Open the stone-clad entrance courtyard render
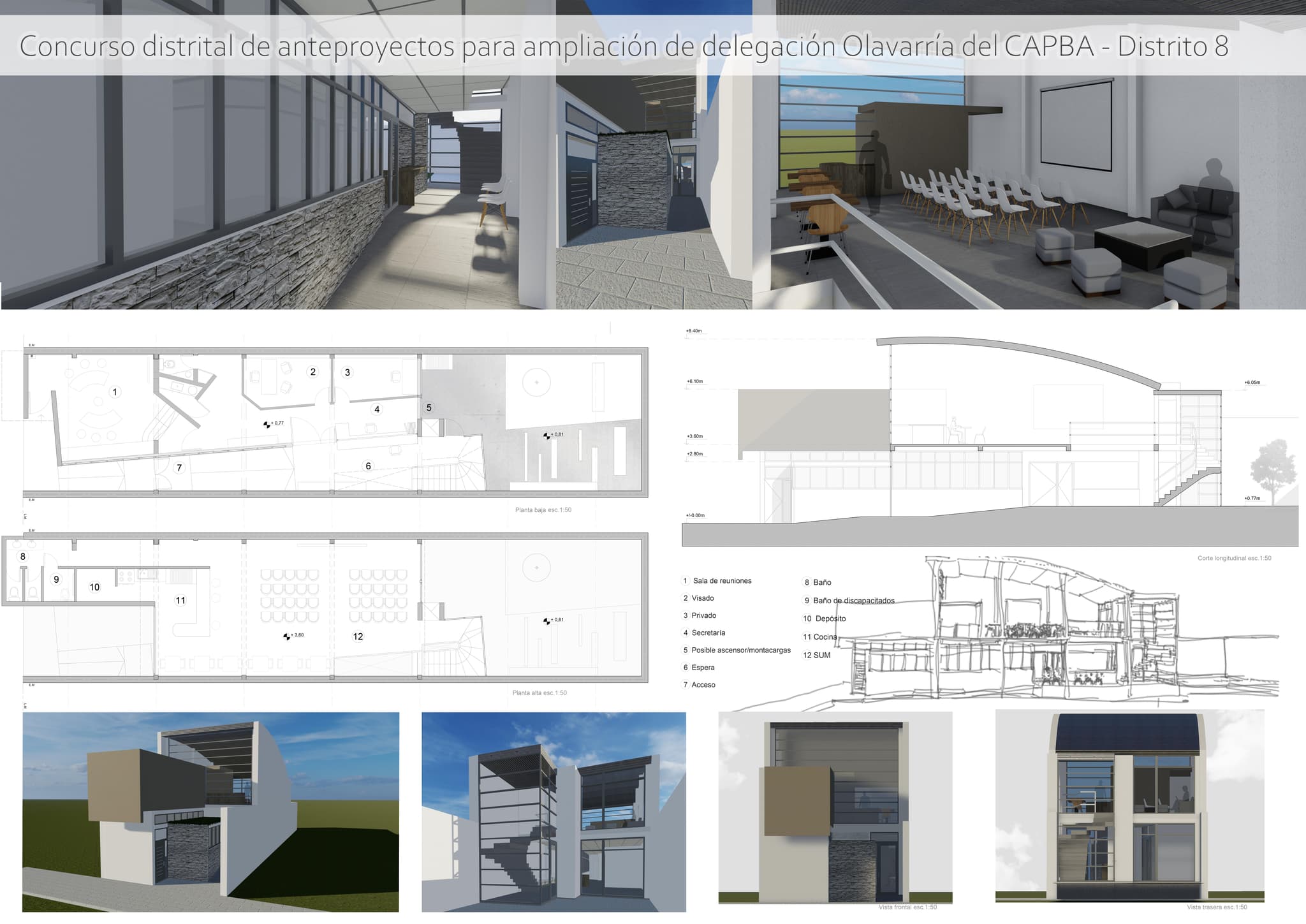This screenshot has width=1306, height=924. point(654,155)
